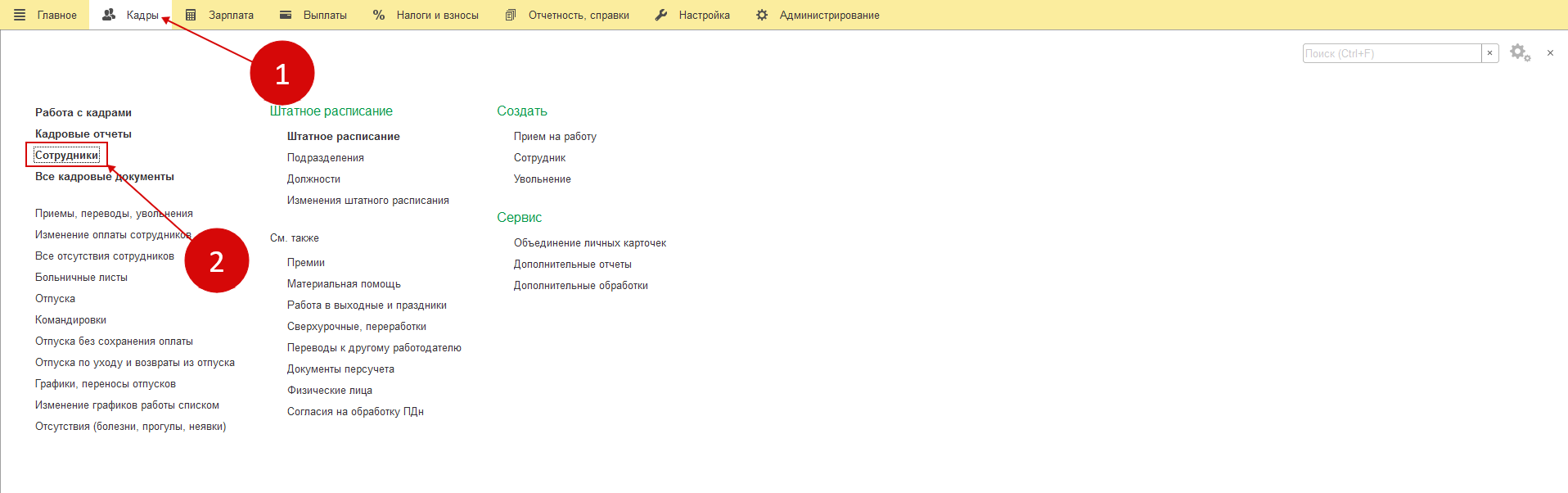Screen dimensions: 1568x493
Task: Close the section menu panel
Action: (x=1550, y=53)
